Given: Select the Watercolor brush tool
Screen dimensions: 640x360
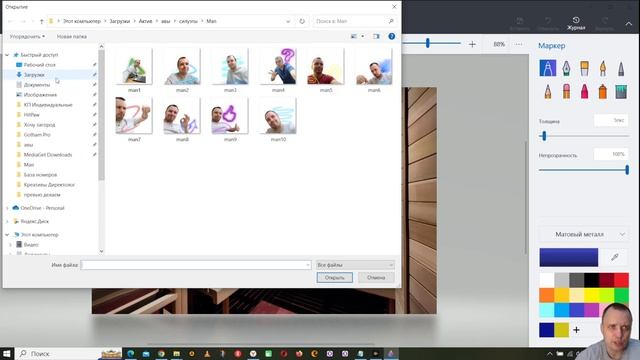Looking at the screenshot, I should (x=603, y=68).
